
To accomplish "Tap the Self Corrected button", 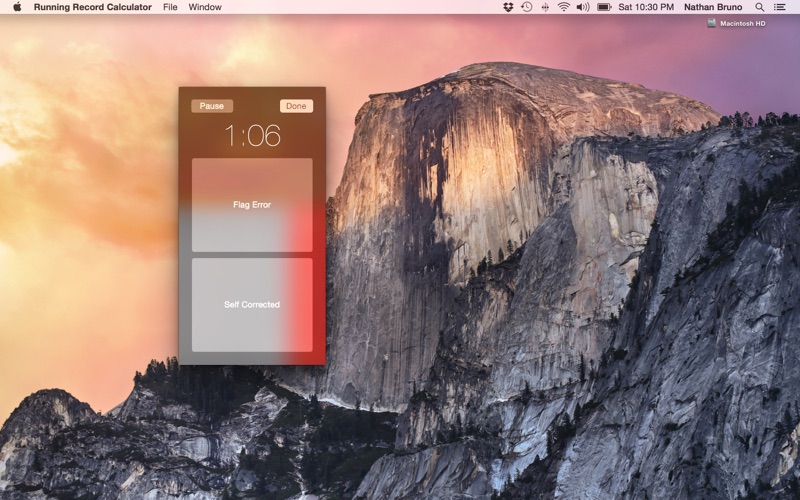I will click(x=252, y=305).
